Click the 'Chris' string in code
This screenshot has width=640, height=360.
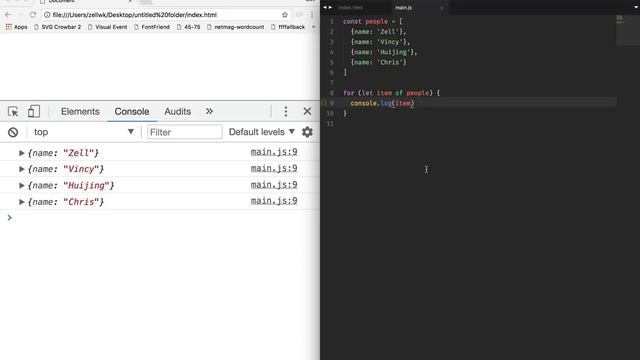coord(389,62)
